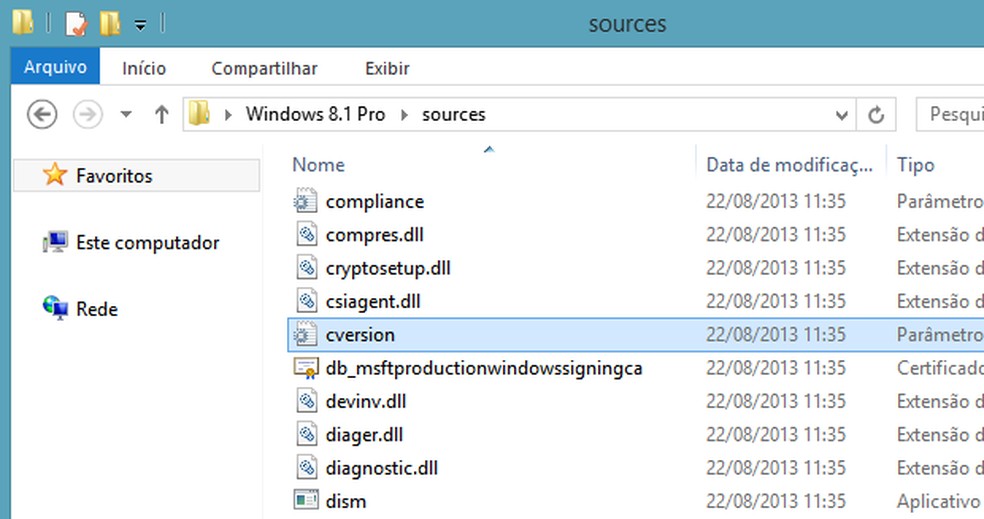Expand the Windows 8.1 Pro breadcrumb arrow
This screenshot has height=519, width=984.
[x=404, y=114]
